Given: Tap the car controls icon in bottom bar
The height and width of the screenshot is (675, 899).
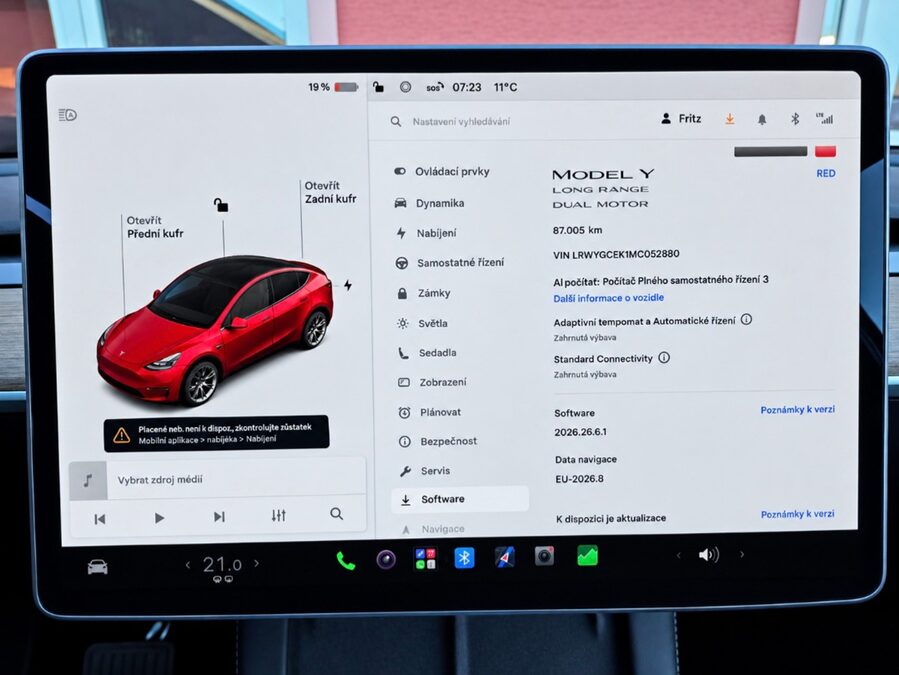Looking at the screenshot, I should tap(97, 567).
